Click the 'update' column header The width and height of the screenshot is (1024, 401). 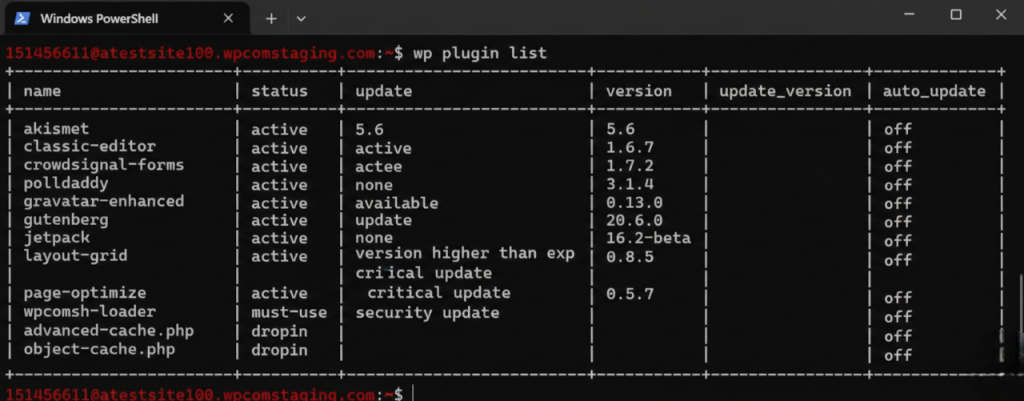click(383, 92)
